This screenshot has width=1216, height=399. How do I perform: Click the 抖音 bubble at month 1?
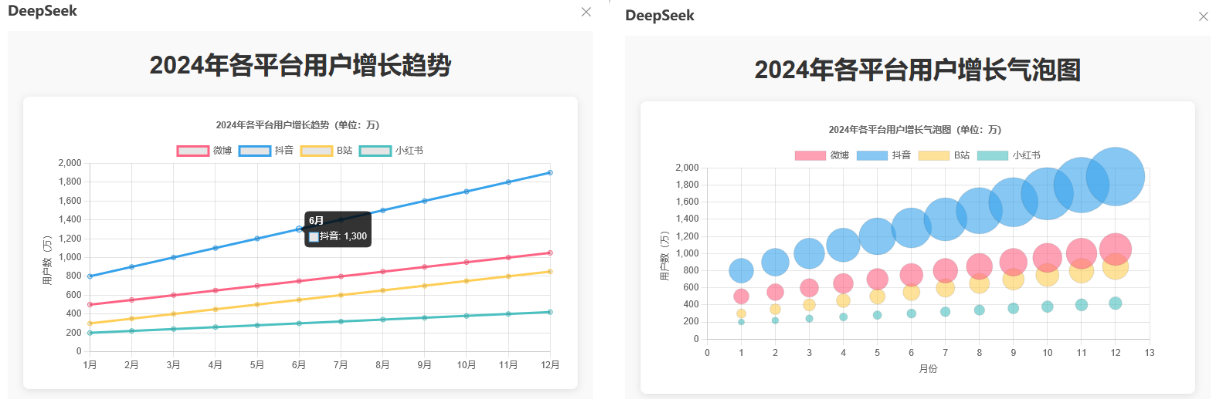(741, 270)
